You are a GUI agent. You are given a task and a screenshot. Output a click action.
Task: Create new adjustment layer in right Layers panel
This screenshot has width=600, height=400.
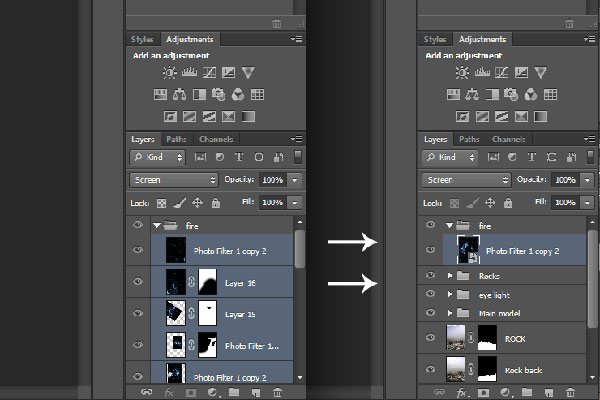[505, 392]
